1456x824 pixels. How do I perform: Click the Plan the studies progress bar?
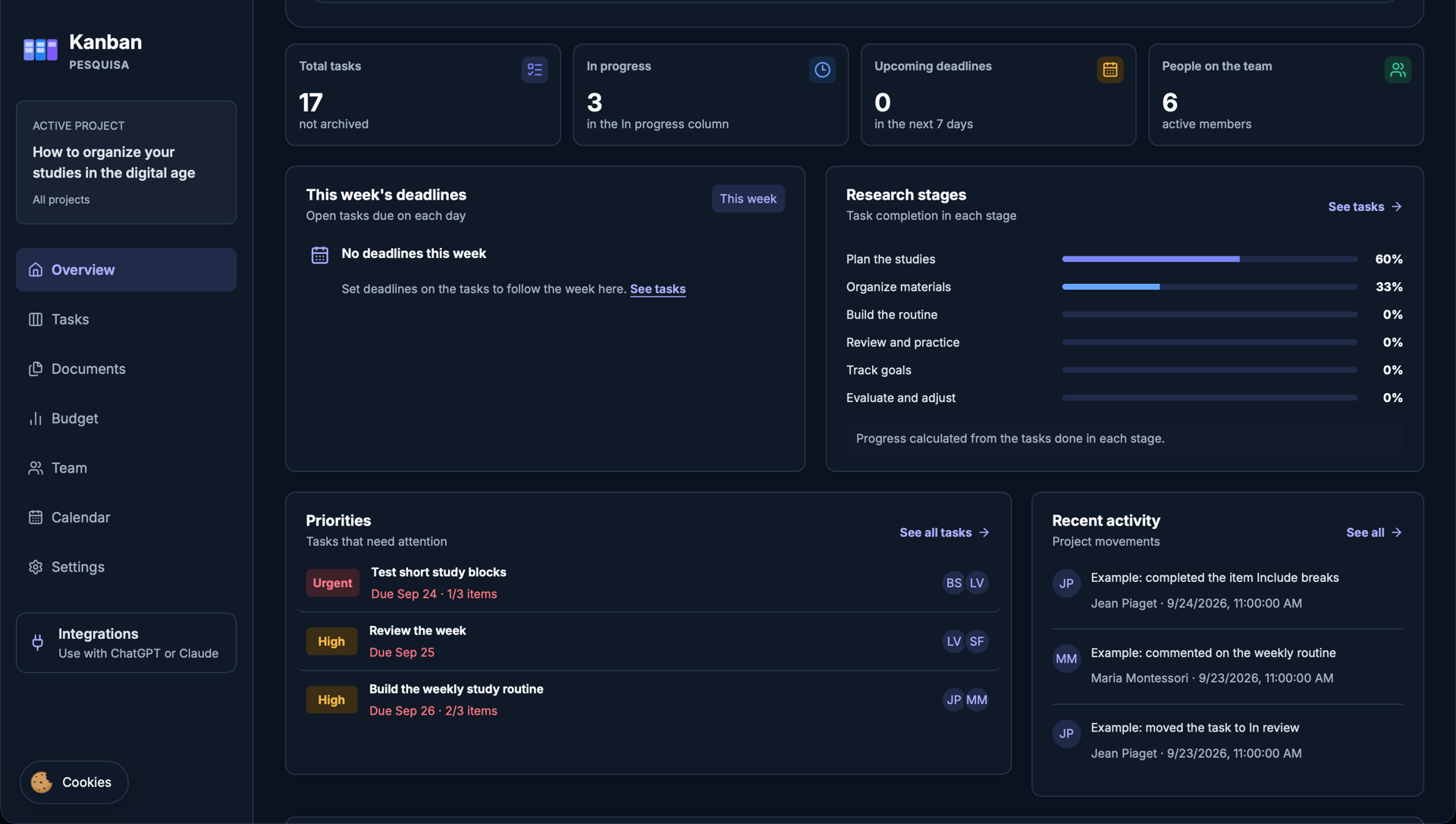tap(1210, 259)
